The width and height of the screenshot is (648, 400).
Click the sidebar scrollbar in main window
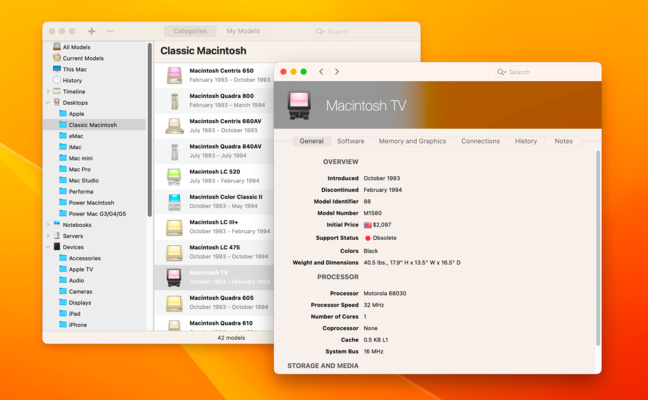click(x=150, y=130)
